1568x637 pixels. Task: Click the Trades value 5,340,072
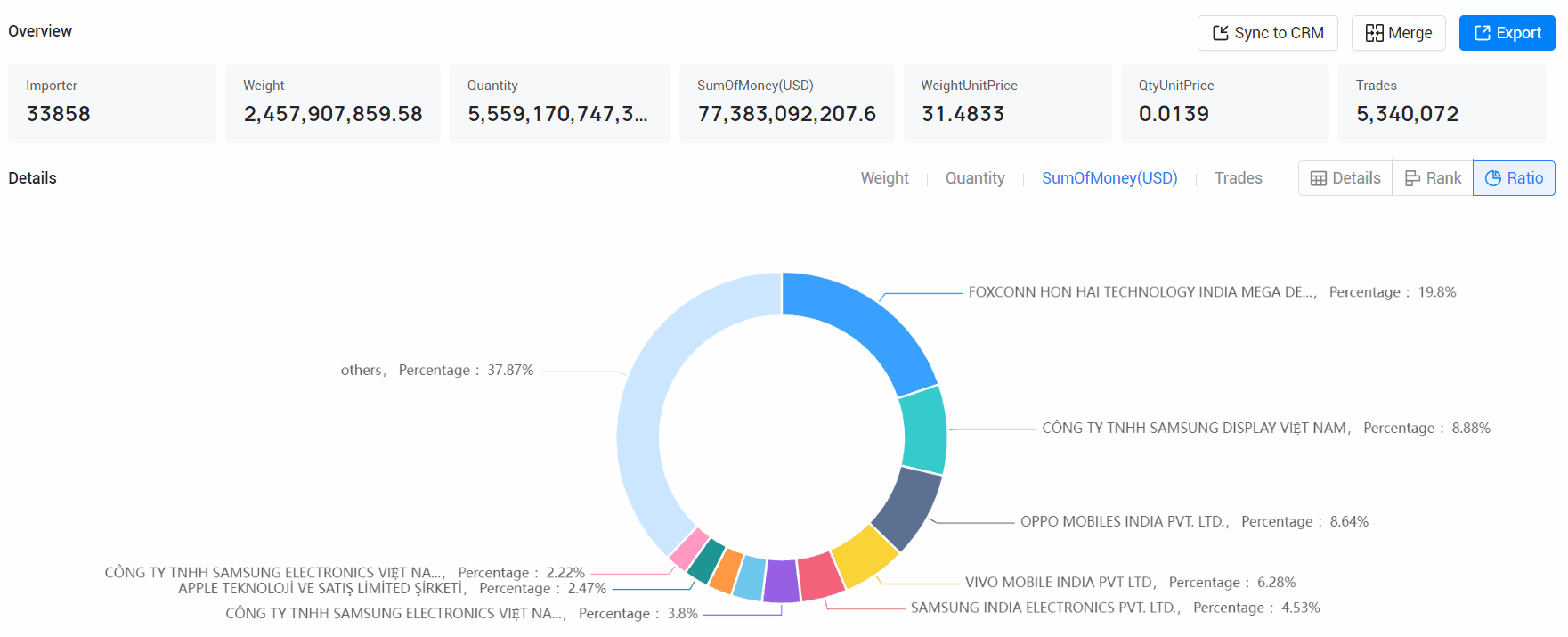click(1407, 114)
